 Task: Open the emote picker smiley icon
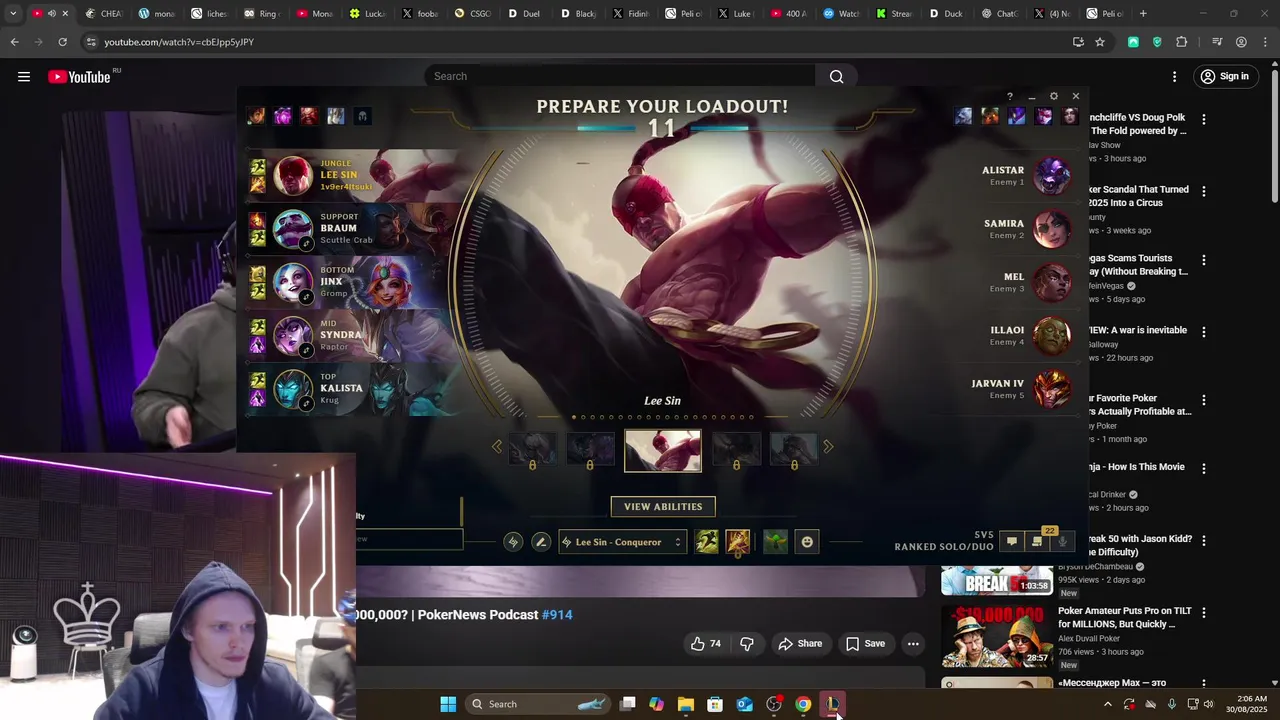click(807, 542)
